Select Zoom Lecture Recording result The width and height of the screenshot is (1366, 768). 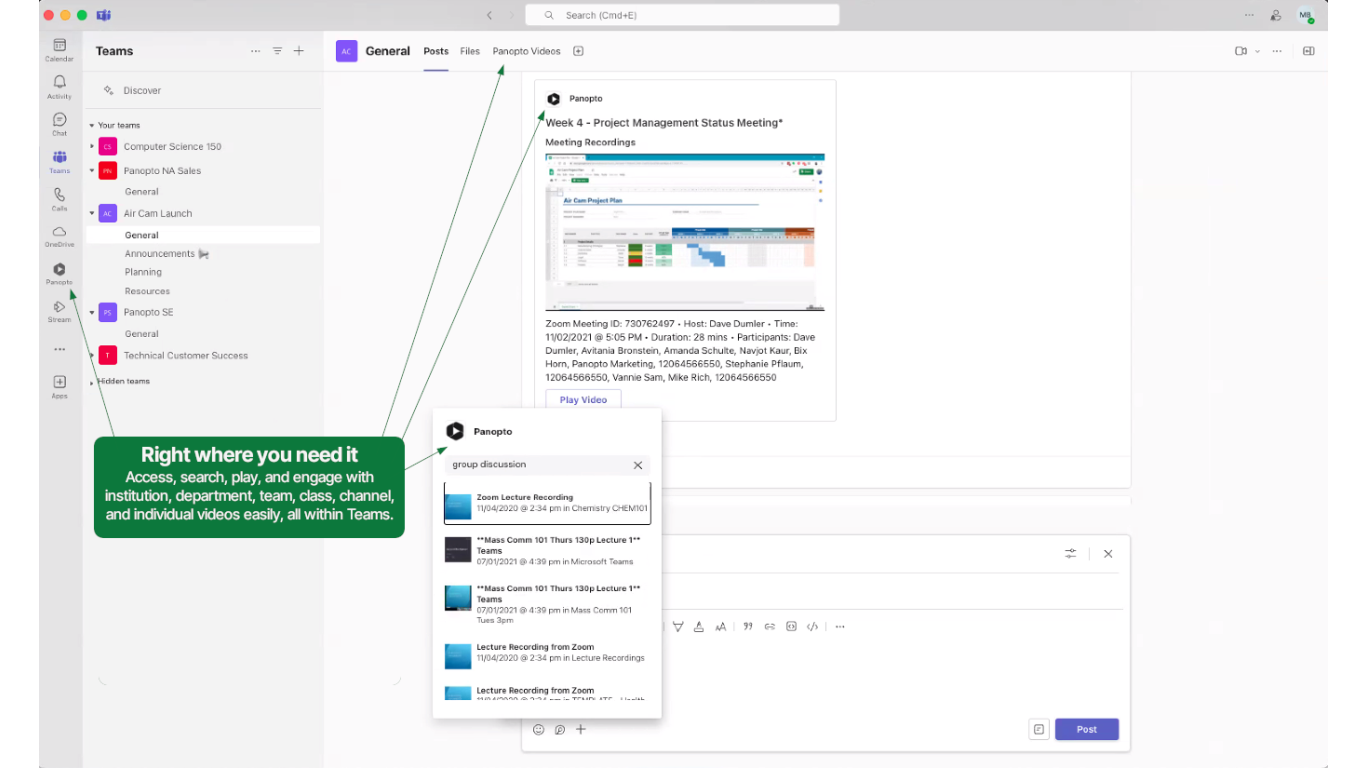tap(547, 504)
